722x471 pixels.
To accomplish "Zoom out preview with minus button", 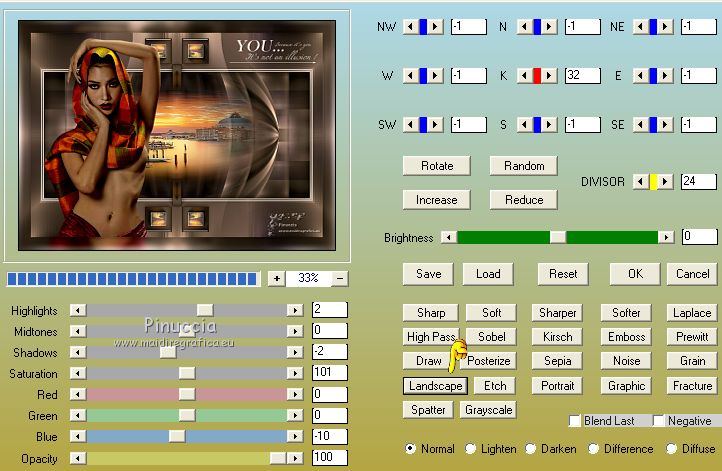I will click(x=340, y=278).
